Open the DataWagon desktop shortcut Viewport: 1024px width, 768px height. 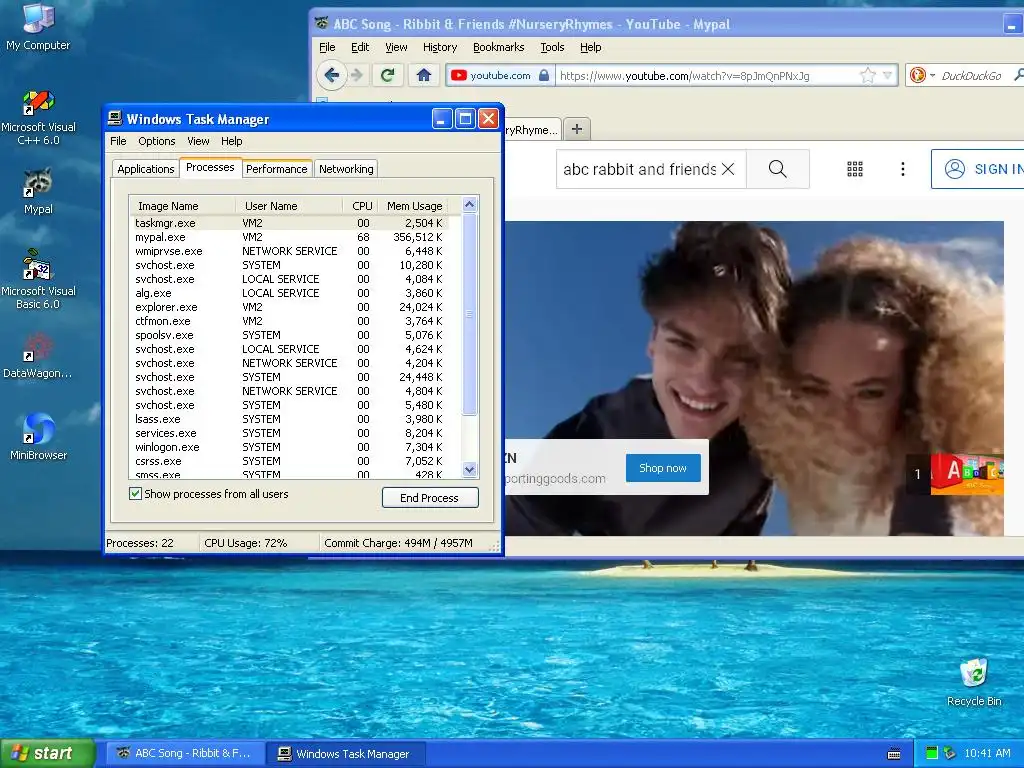click(38, 357)
